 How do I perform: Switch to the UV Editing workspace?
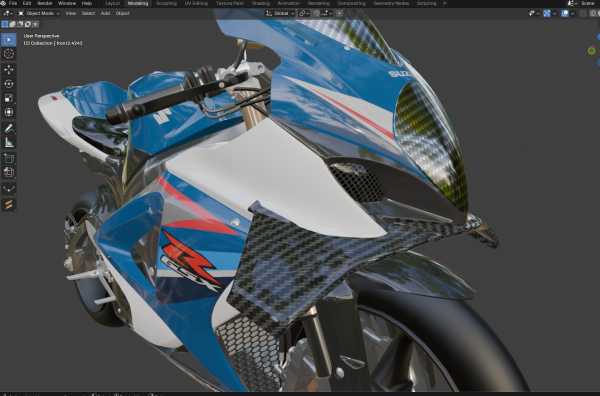(196, 3)
